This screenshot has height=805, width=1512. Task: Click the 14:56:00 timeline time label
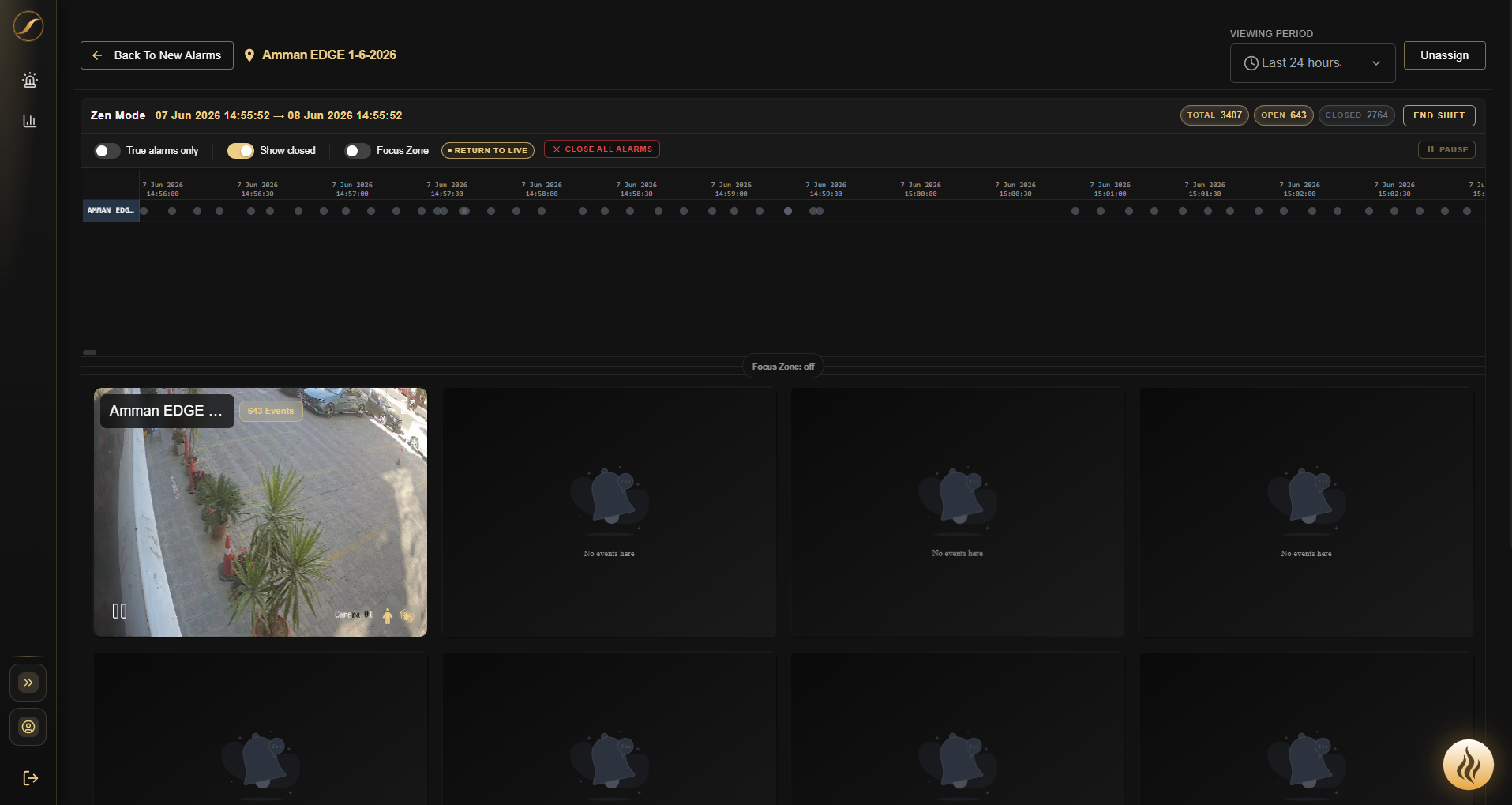coord(163,189)
